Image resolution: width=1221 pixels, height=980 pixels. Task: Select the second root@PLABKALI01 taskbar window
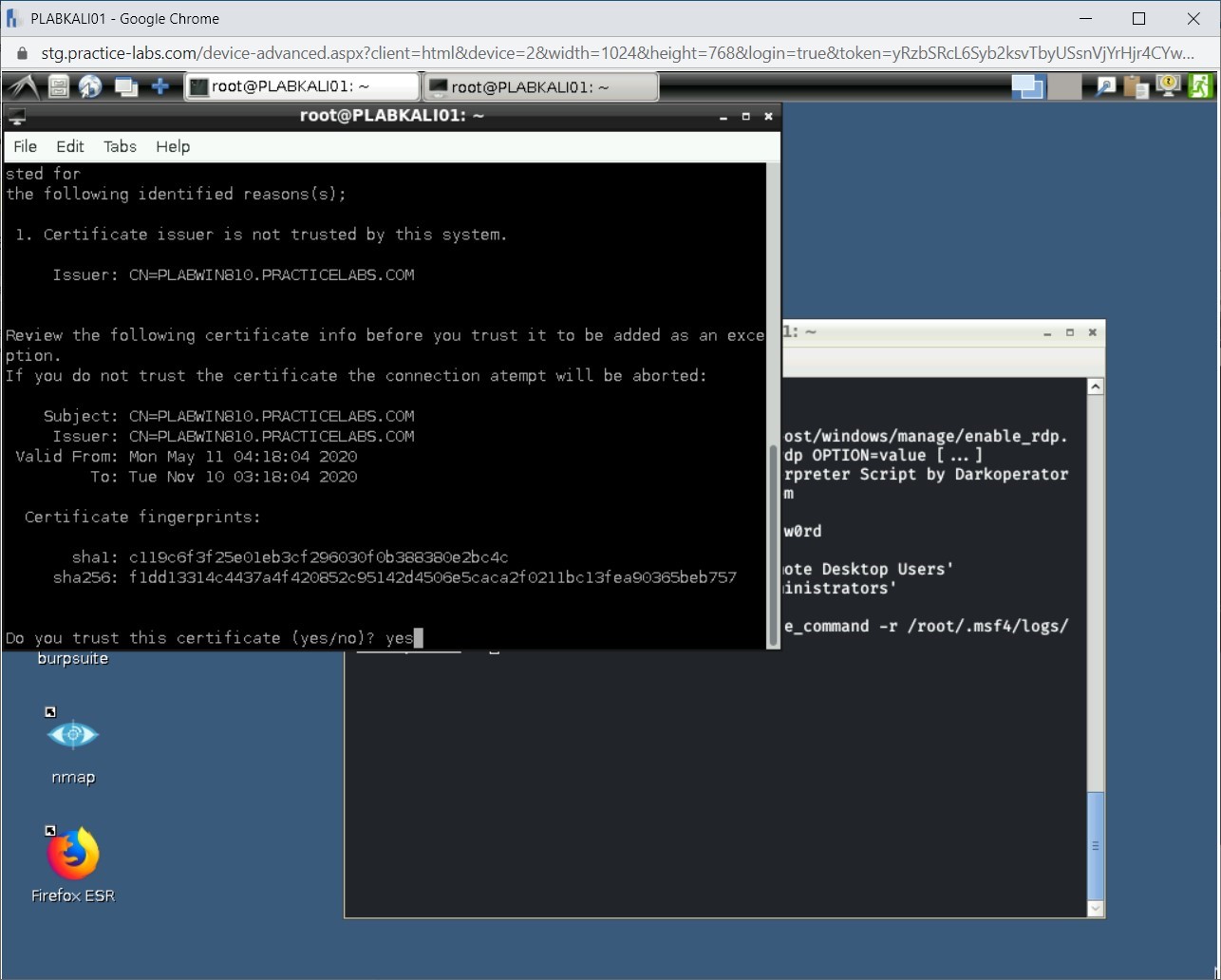[539, 85]
